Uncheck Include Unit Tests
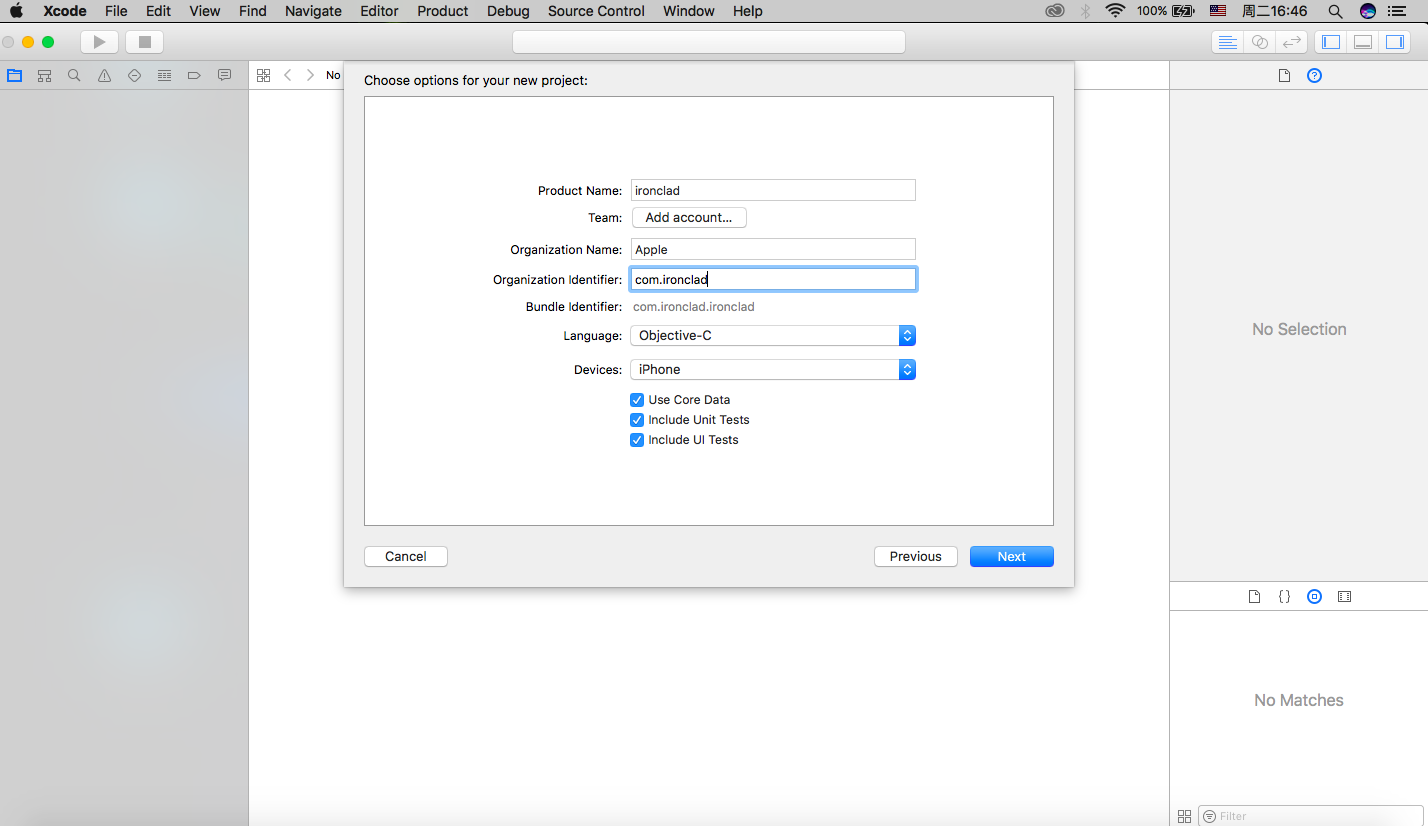 click(637, 420)
